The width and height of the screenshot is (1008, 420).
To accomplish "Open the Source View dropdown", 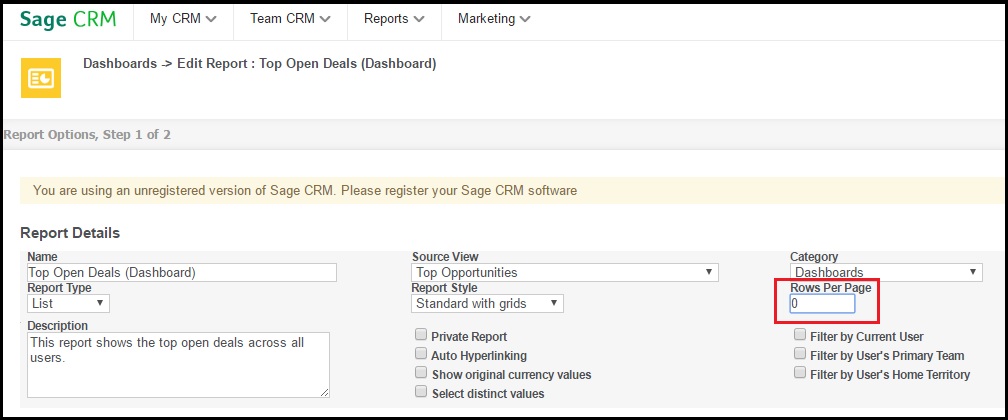I will pyautogui.click(x=565, y=273).
